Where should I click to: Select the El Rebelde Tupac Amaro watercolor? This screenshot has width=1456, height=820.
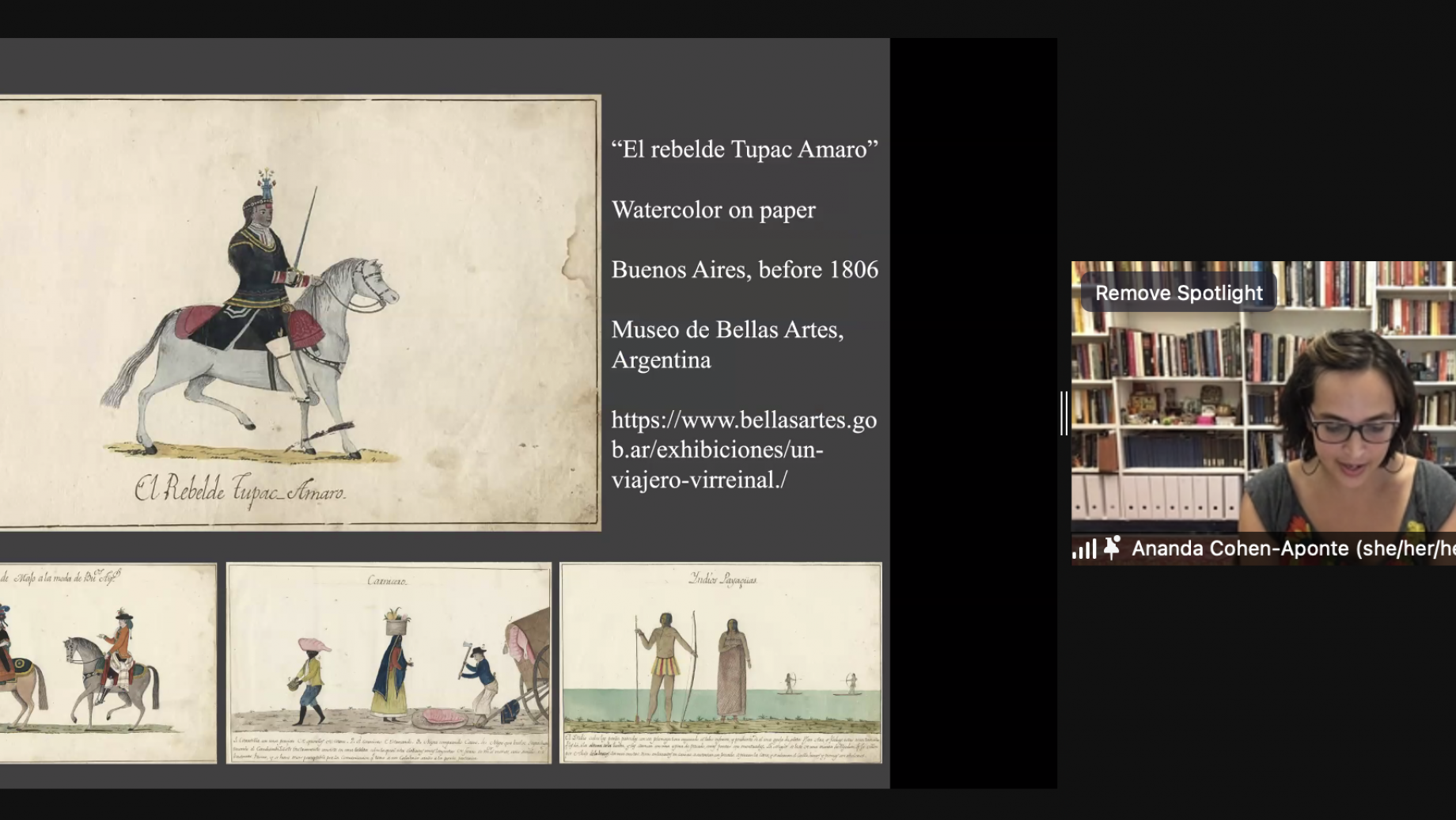(300, 313)
